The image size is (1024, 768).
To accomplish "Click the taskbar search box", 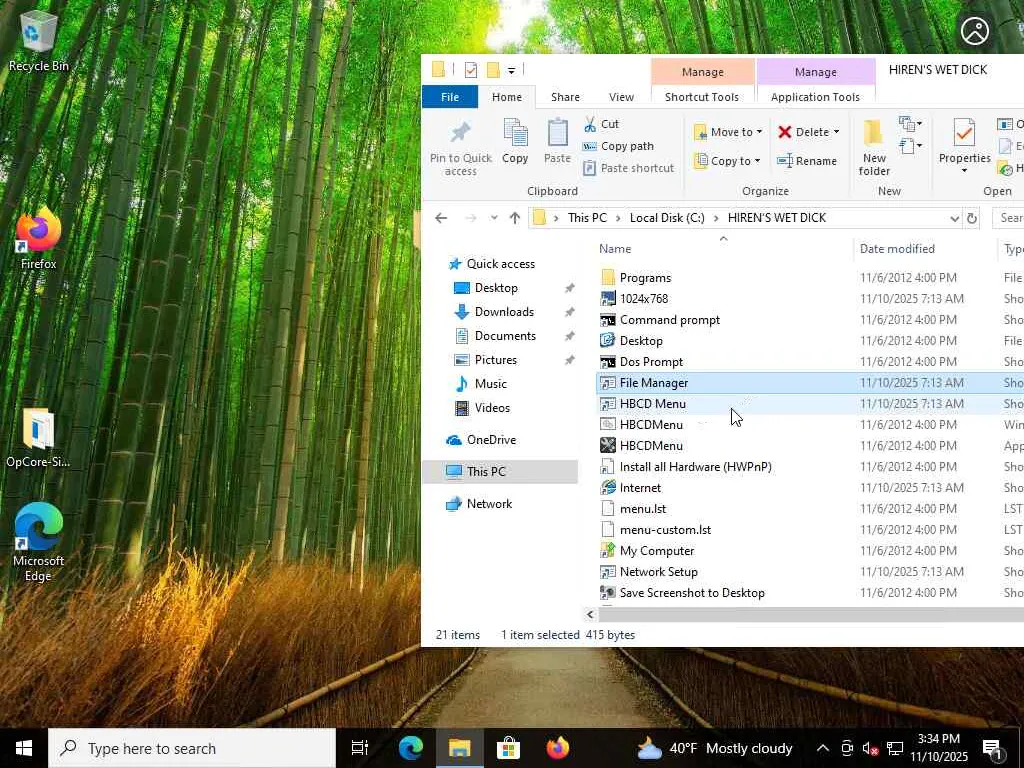I will (192, 748).
